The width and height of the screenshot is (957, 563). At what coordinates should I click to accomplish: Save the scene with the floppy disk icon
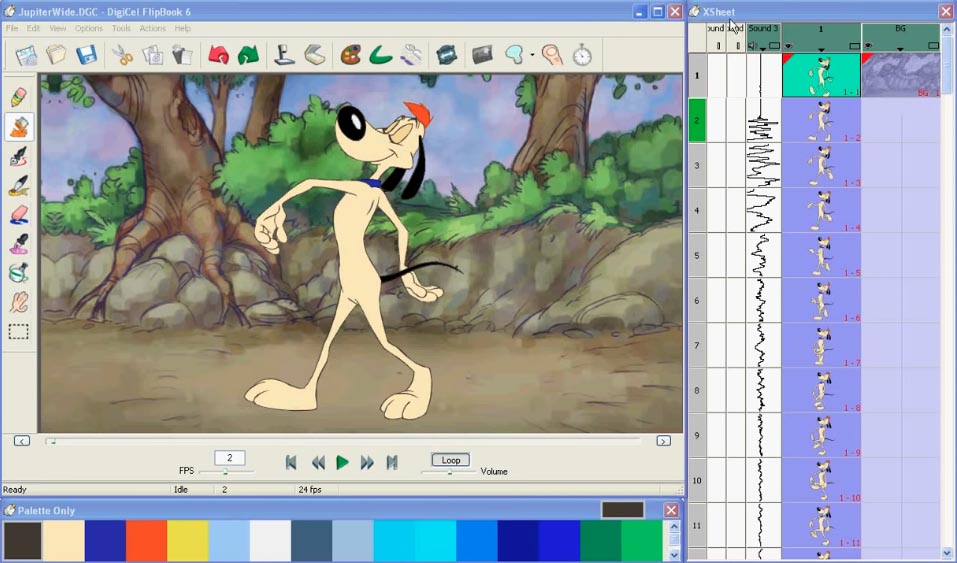[86, 55]
